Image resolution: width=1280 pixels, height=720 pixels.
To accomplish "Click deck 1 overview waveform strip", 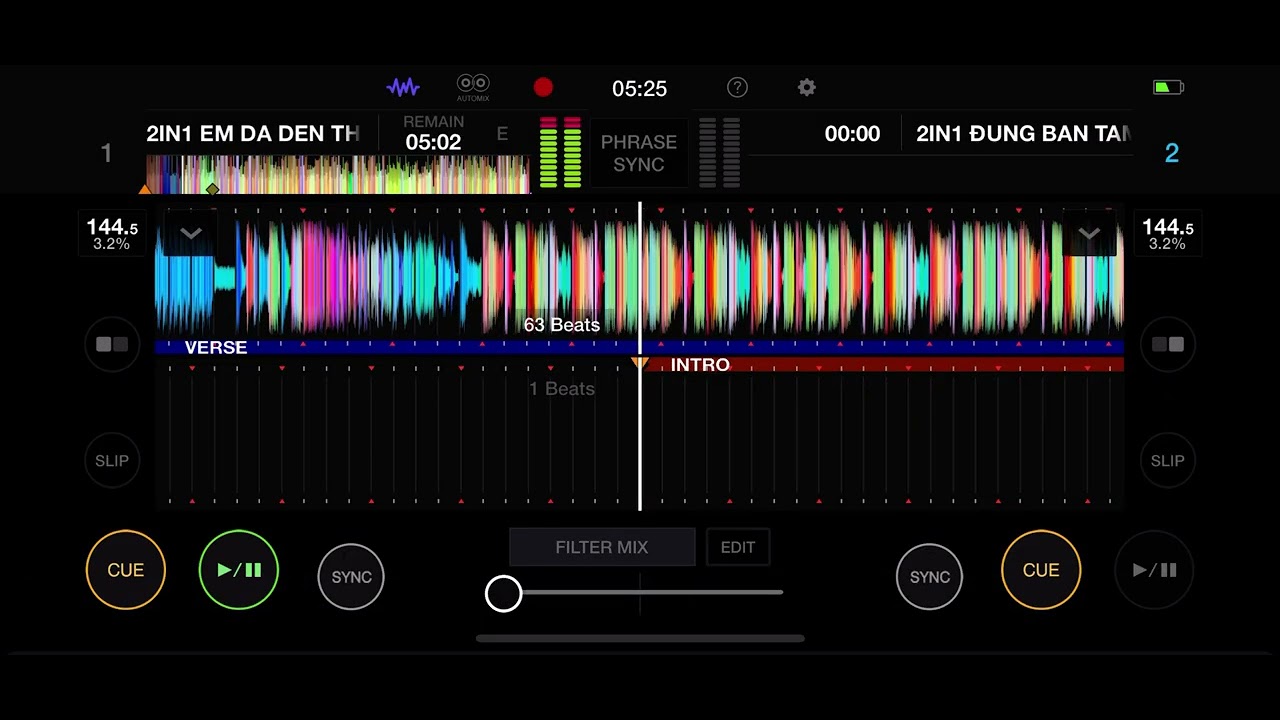I will point(338,174).
